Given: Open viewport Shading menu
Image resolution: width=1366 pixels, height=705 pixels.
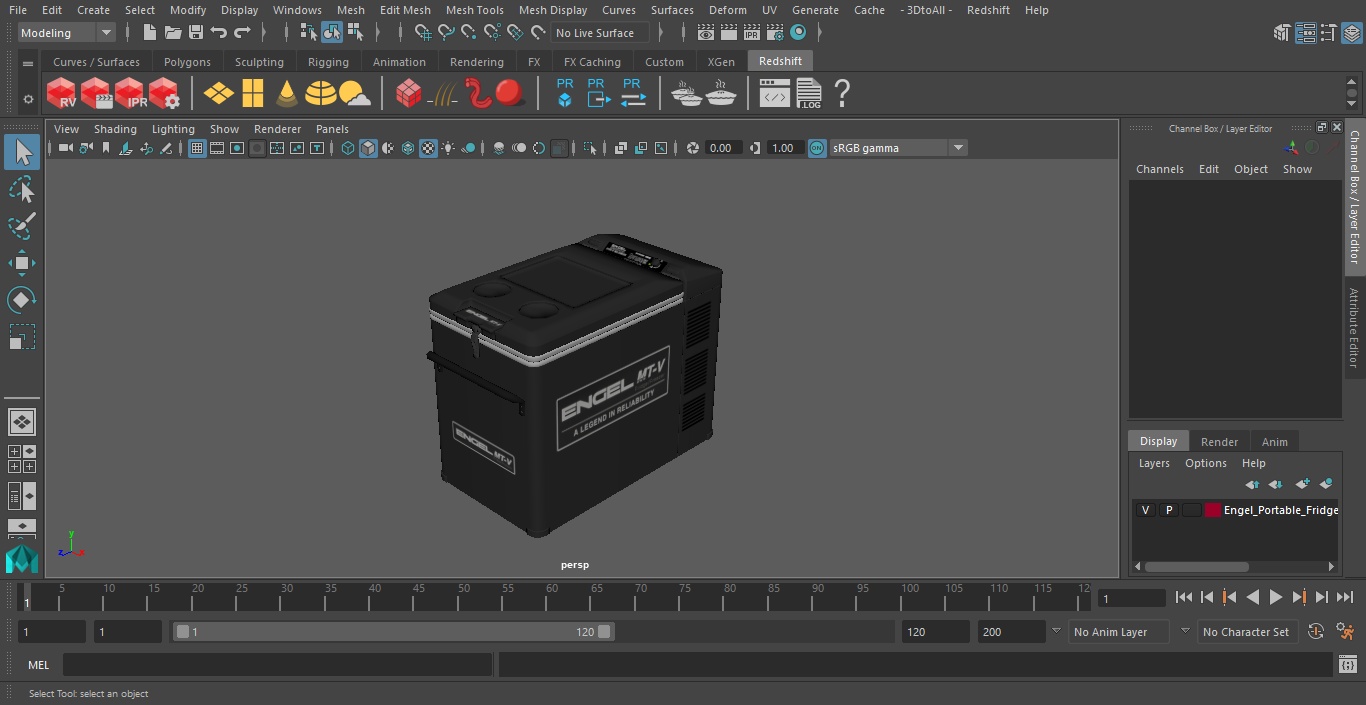Looking at the screenshot, I should [115, 129].
